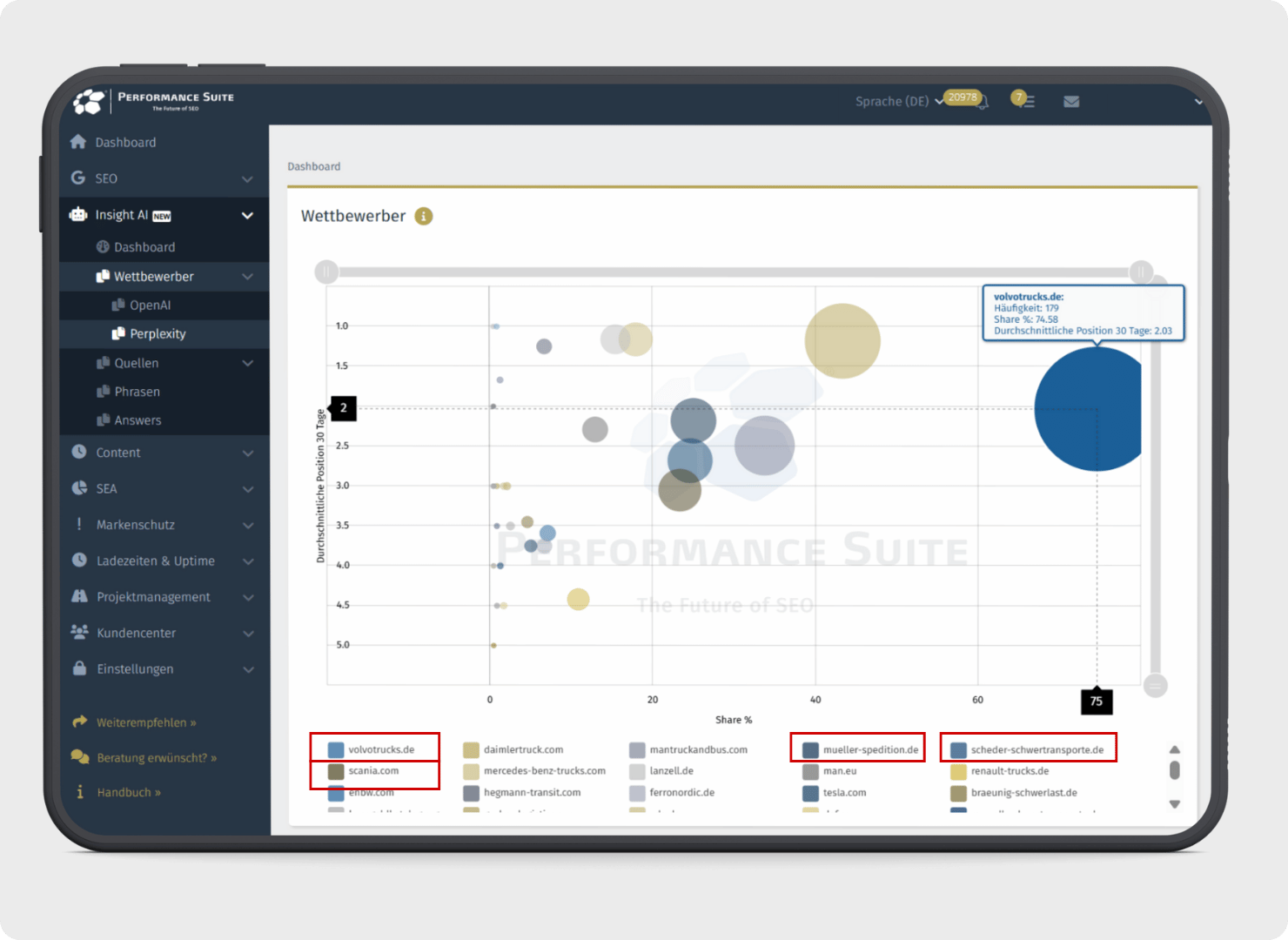Toggle lanzell.de legend series

(661, 771)
